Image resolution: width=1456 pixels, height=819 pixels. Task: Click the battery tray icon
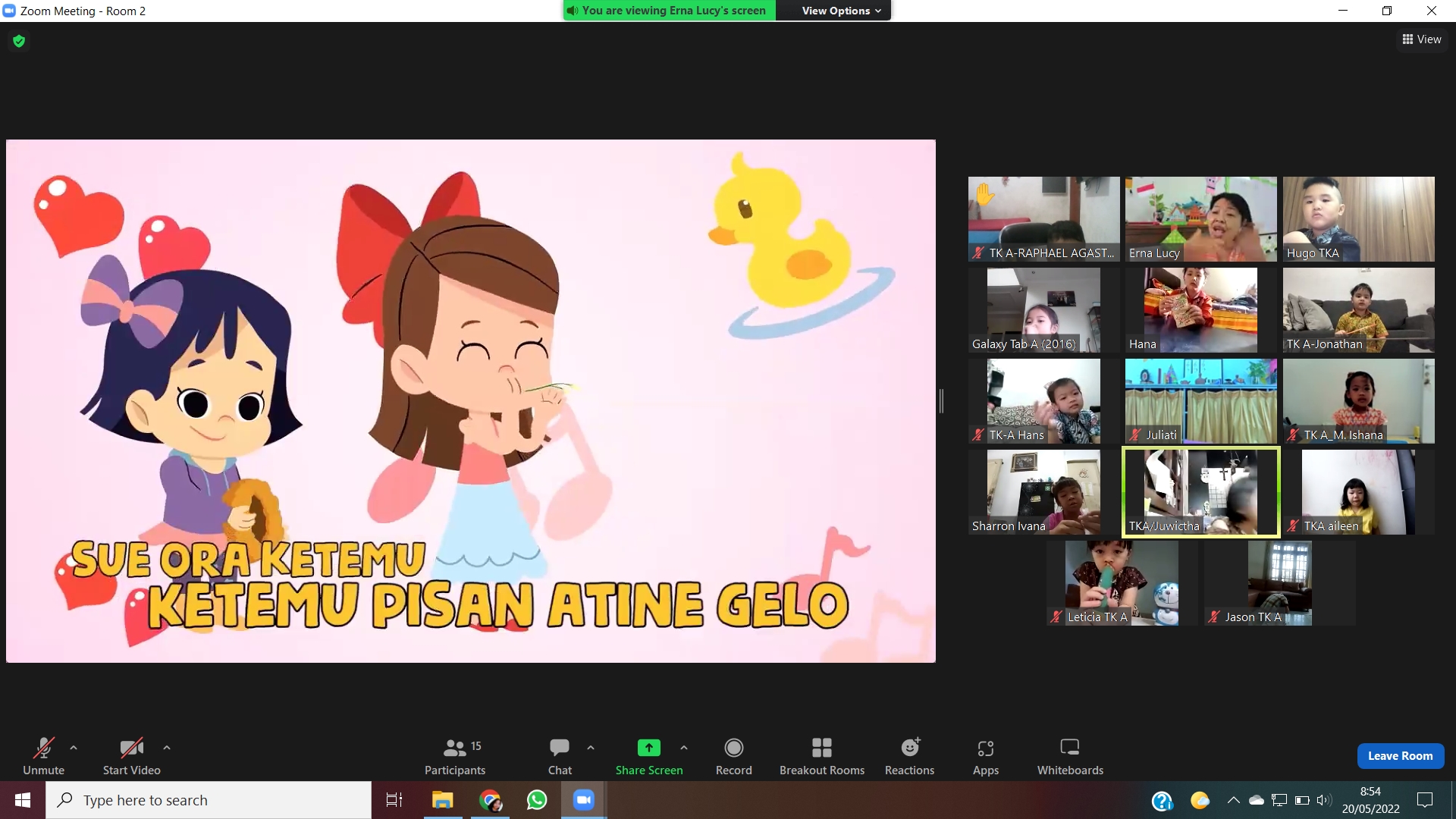[1302, 800]
